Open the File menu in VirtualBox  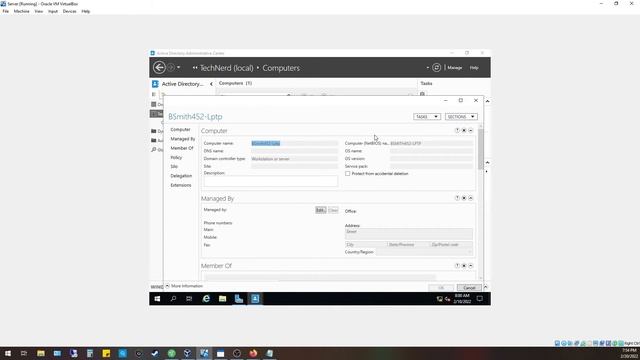[6, 11]
